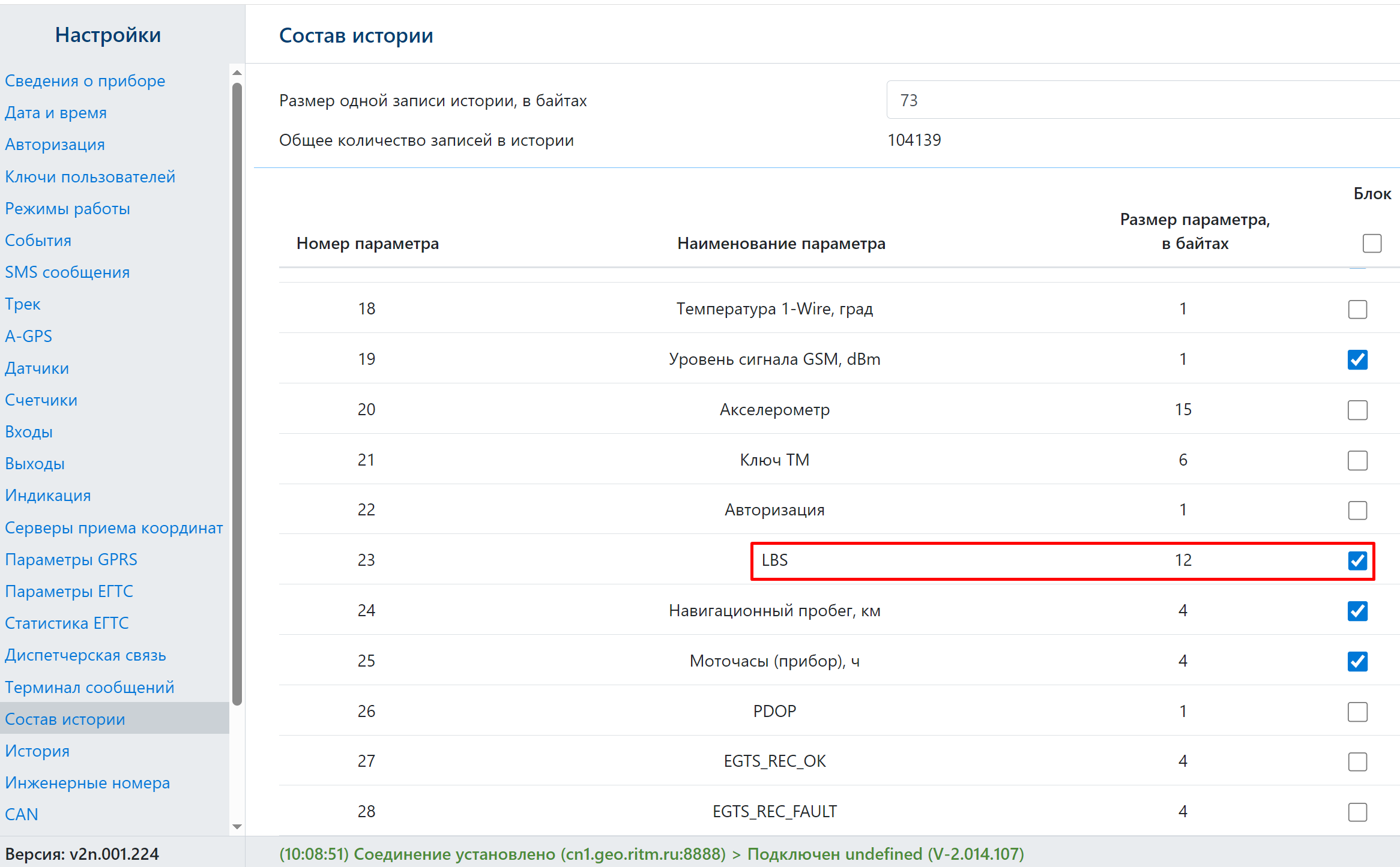Open Терминал сообщений section
This screenshot has width=1400, height=867.
89,688
